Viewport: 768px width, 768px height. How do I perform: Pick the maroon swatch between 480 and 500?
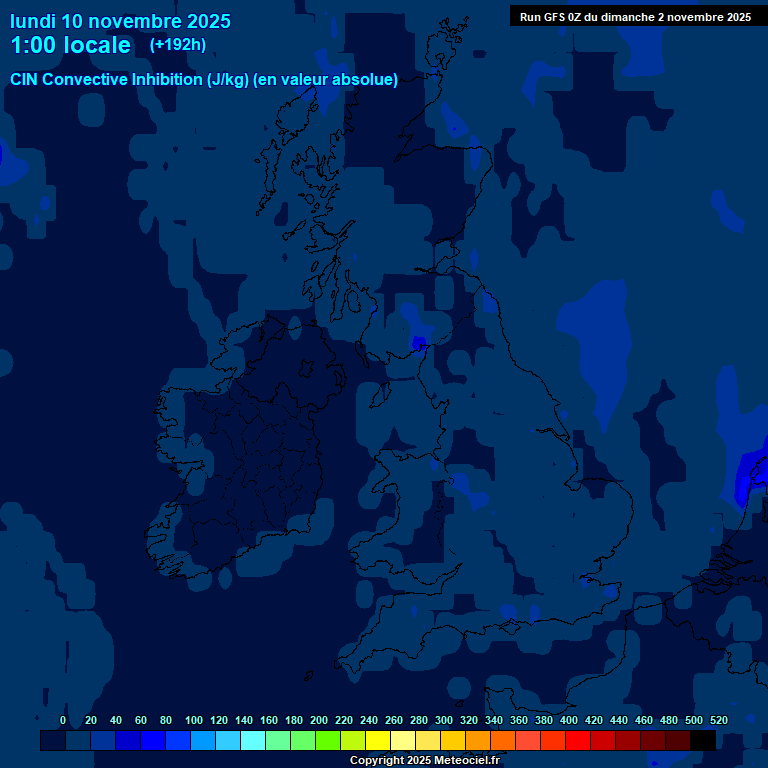click(677, 740)
